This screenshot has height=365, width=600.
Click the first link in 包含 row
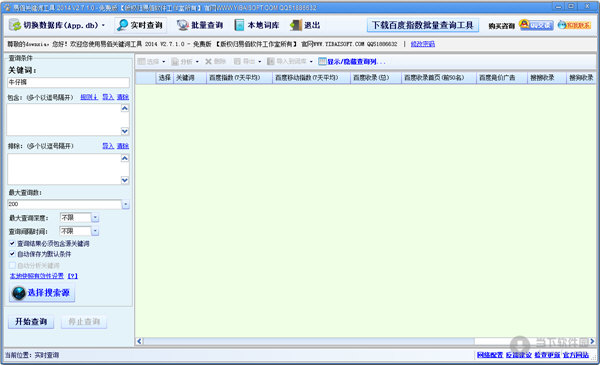coord(89,97)
